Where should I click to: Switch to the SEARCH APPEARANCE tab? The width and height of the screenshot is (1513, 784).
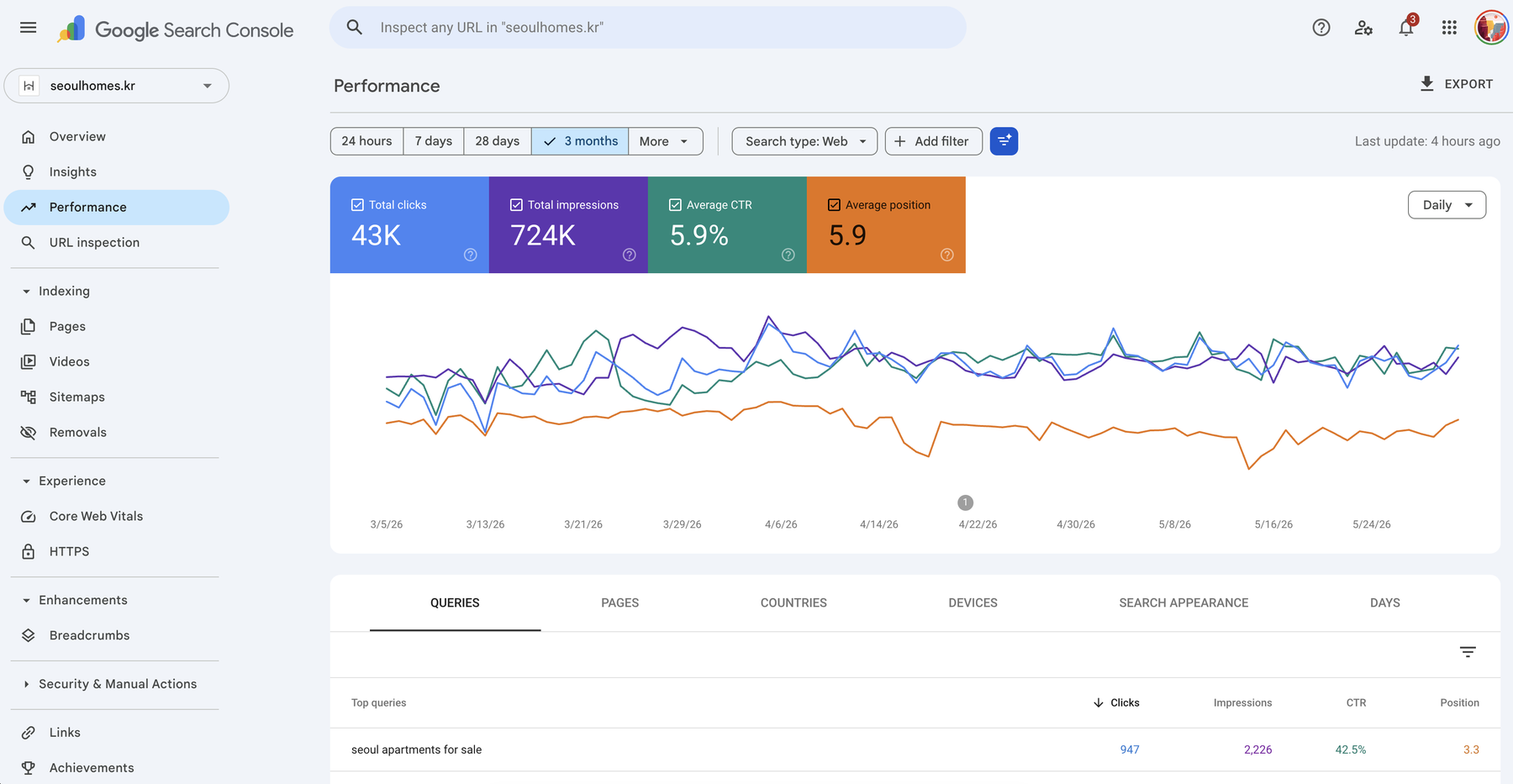point(1184,603)
